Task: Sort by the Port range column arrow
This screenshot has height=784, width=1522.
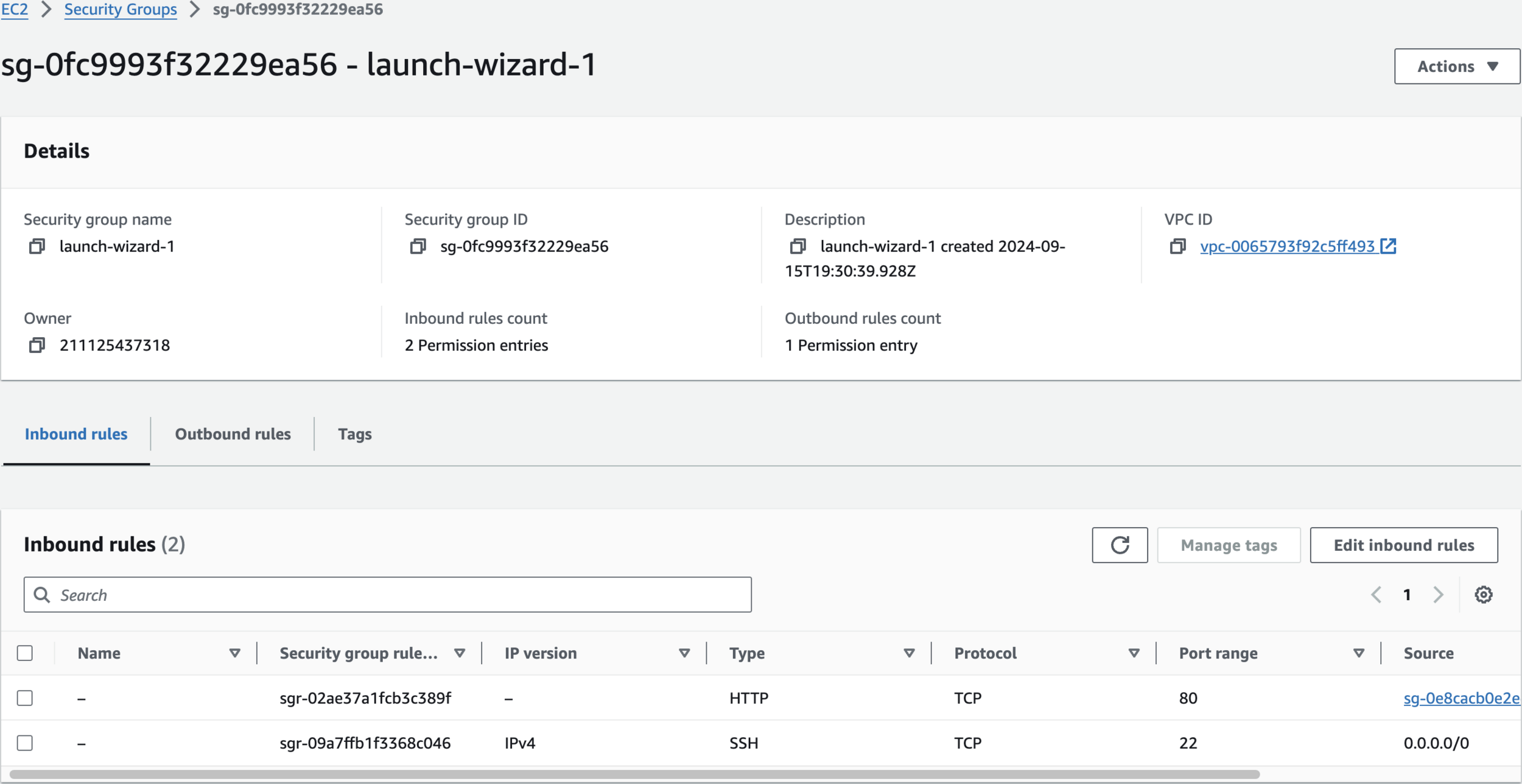Action: tap(1358, 653)
